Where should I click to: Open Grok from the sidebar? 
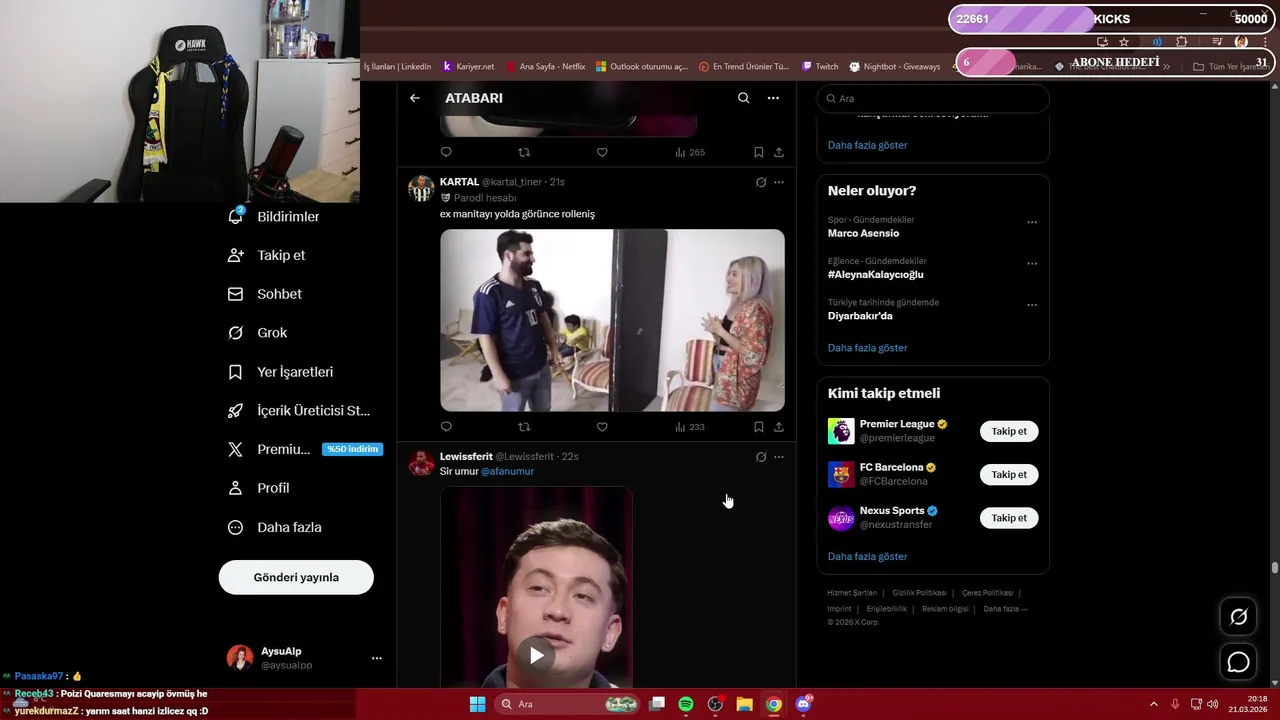pos(258,333)
